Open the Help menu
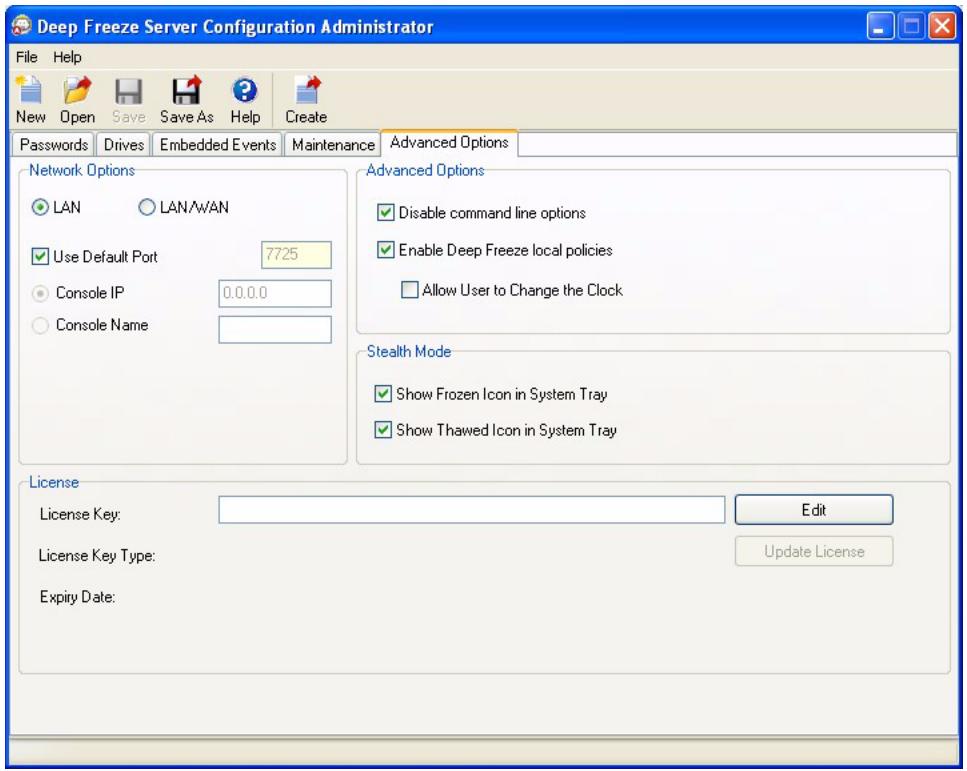 click(x=67, y=57)
